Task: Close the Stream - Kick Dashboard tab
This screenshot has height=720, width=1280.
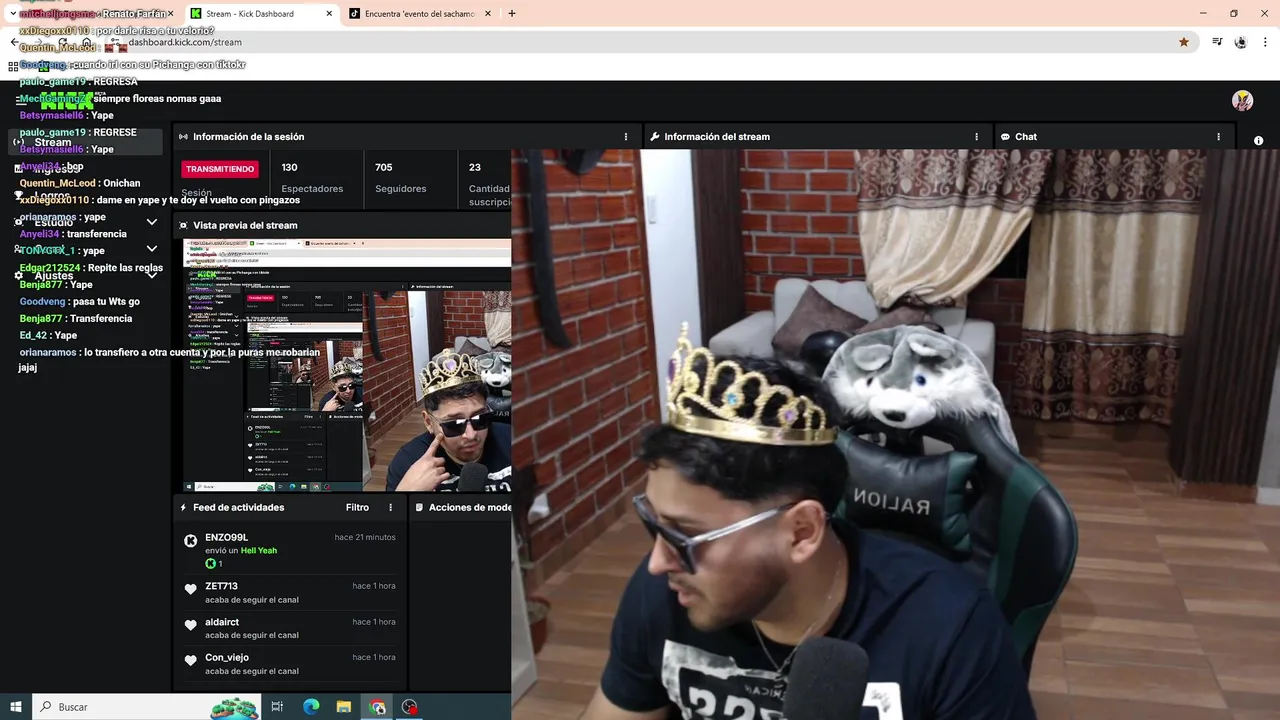Action: click(330, 14)
